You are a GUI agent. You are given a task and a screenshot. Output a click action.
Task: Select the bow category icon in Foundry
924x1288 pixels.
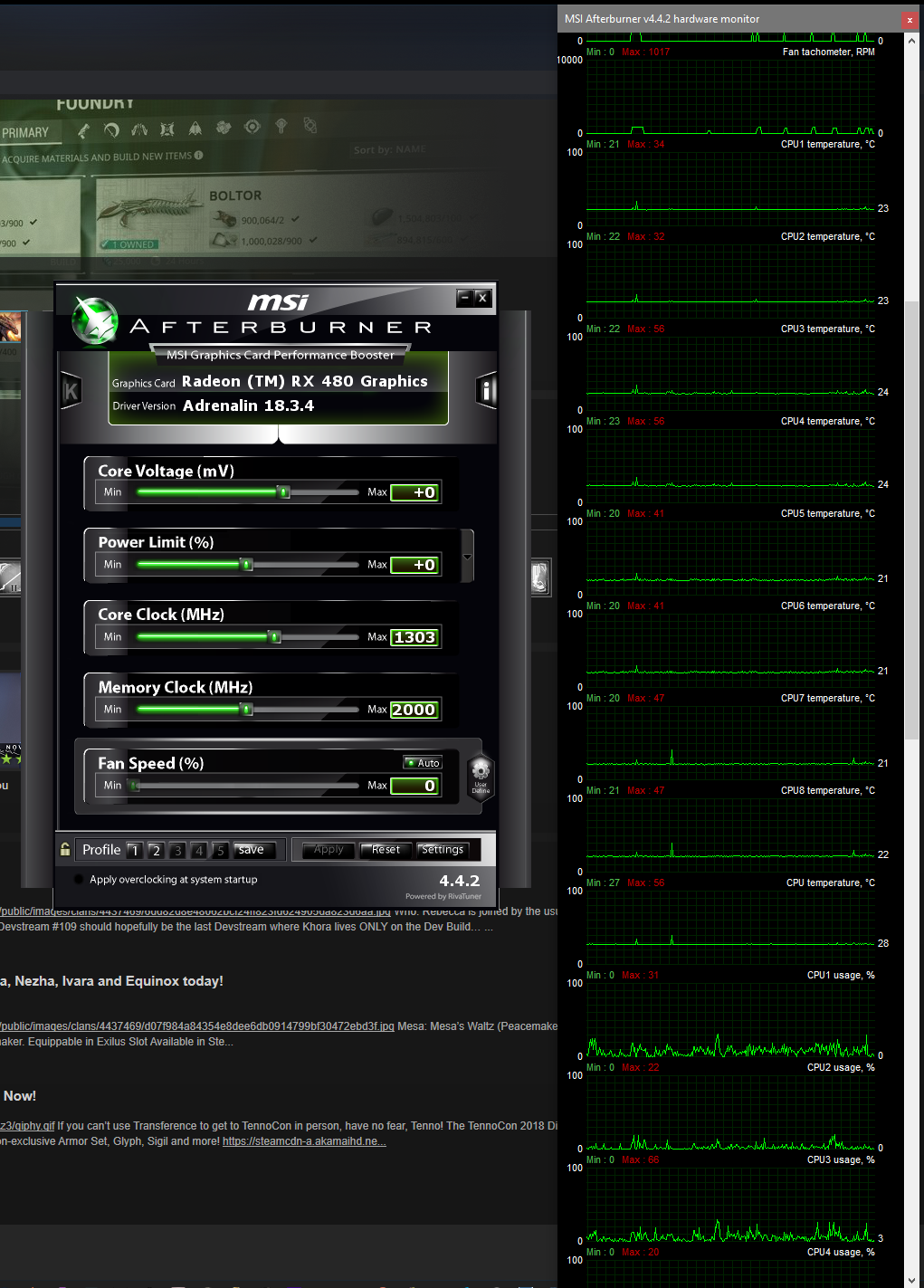pyautogui.click(x=111, y=129)
